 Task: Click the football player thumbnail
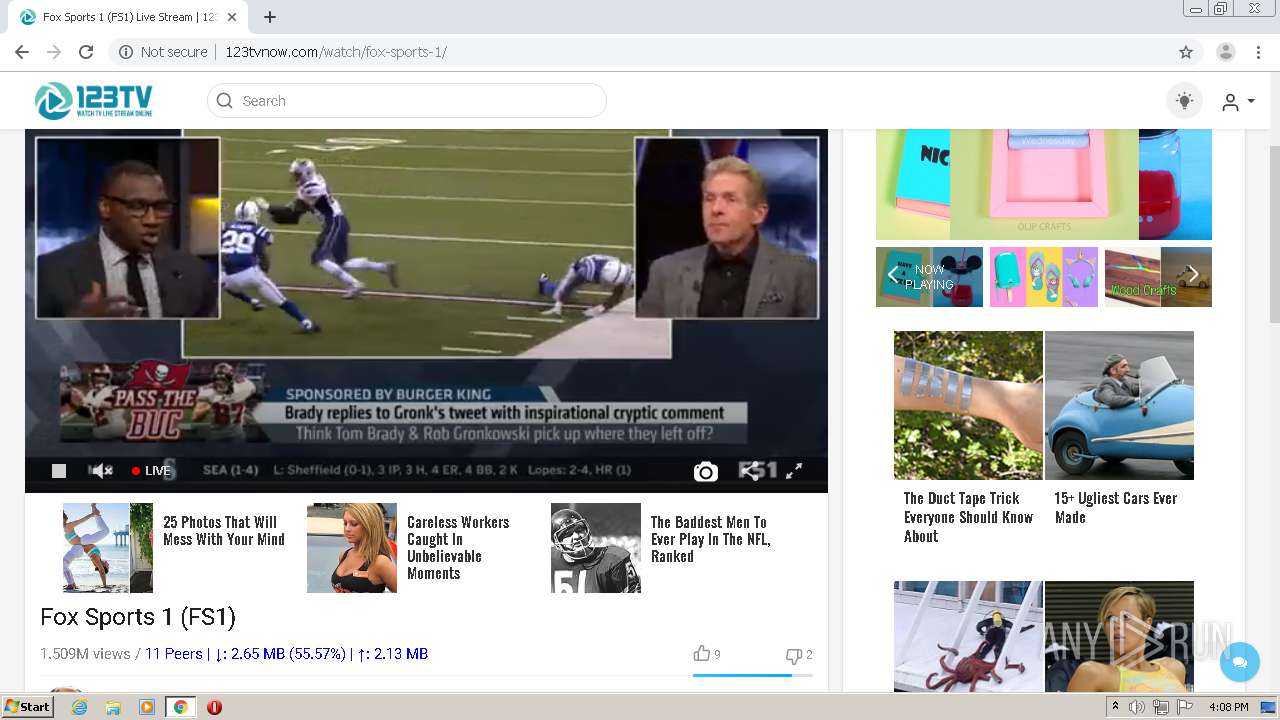click(x=596, y=548)
